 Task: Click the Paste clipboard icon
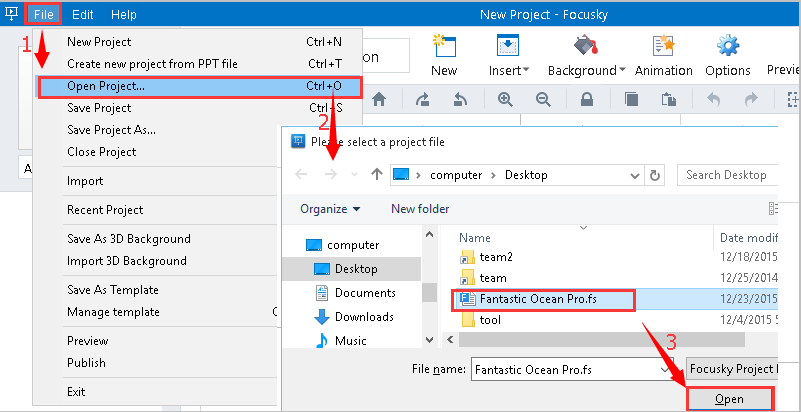(x=669, y=100)
